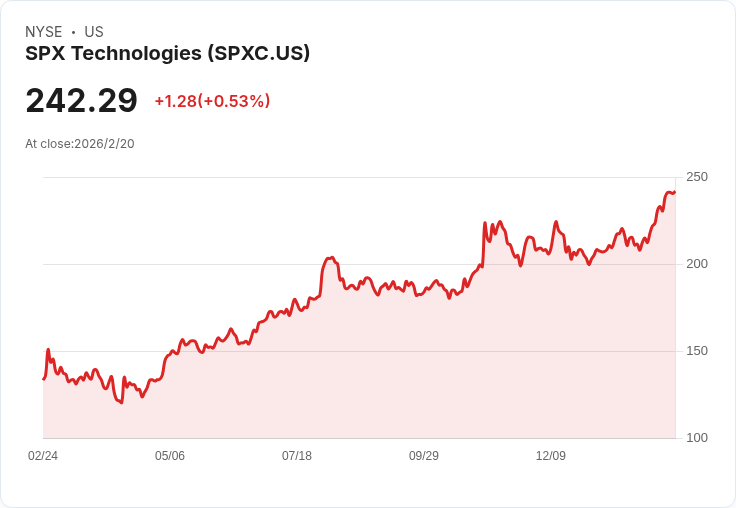Click the lowest dip of the price line

(121, 402)
